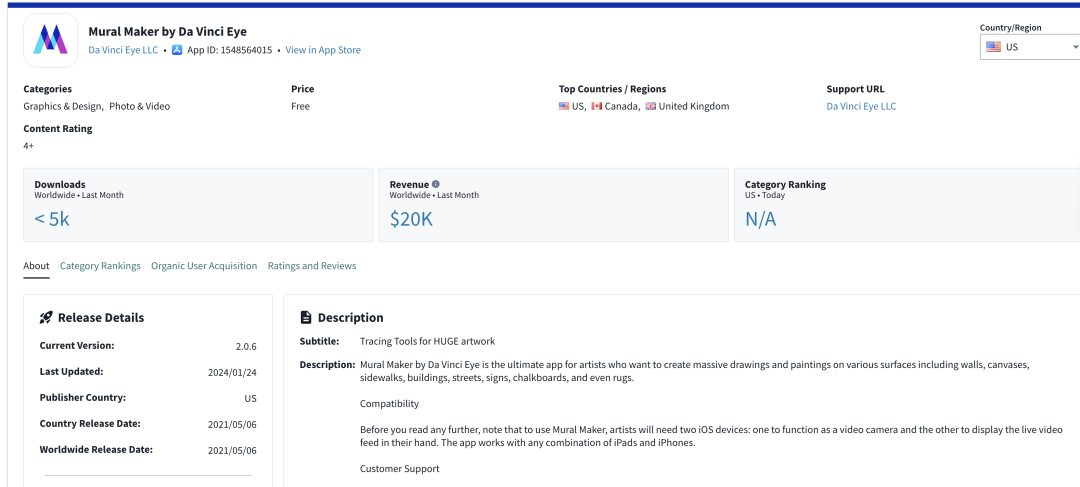This screenshot has width=1080, height=487.
Task: Open the Organic User Acquisition tab
Action: [x=204, y=266]
